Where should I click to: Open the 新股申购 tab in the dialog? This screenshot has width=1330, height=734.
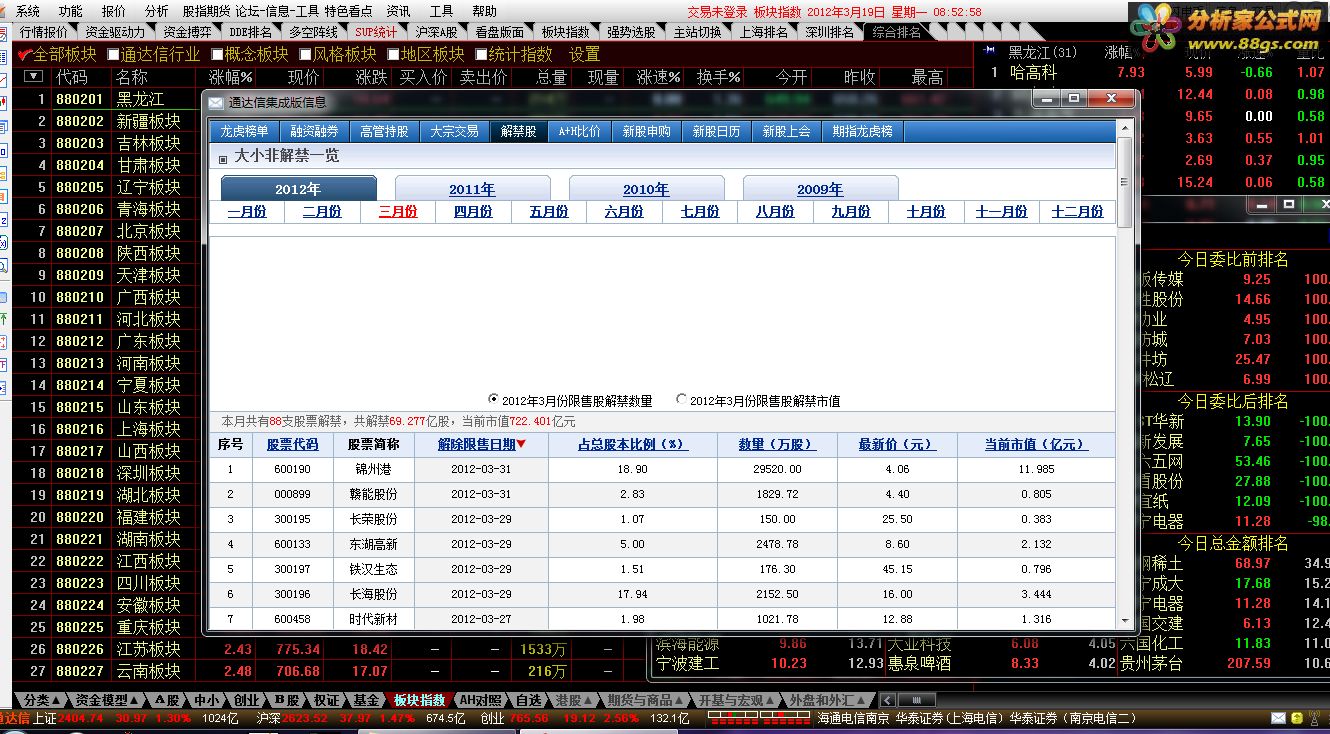coord(647,131)
